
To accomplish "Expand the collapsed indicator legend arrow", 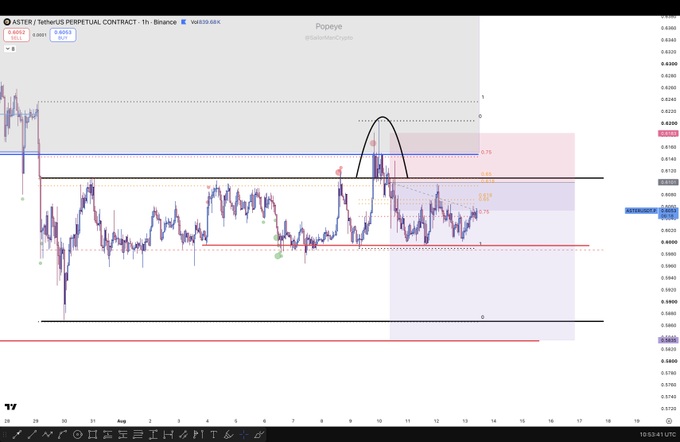I will coord(8,49).
